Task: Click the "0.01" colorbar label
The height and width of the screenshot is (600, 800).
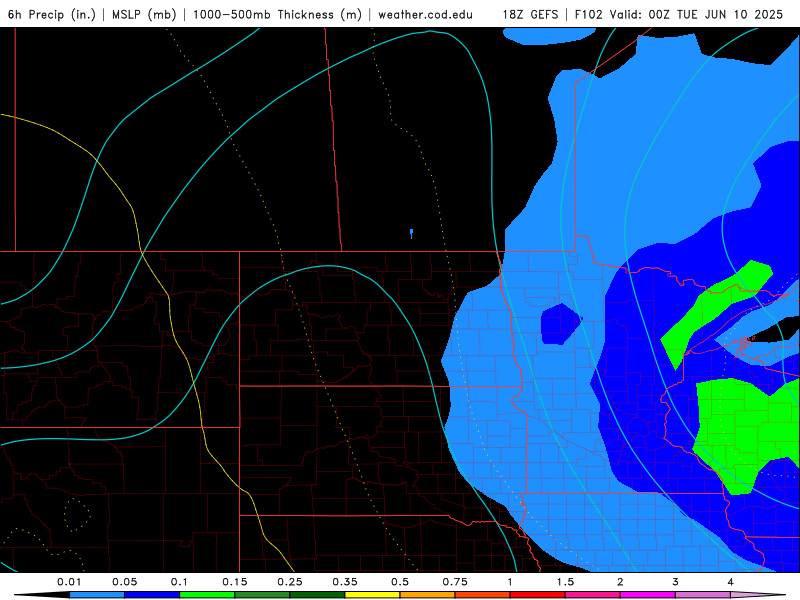Action: pyautogui.click(x=69, y=582)
